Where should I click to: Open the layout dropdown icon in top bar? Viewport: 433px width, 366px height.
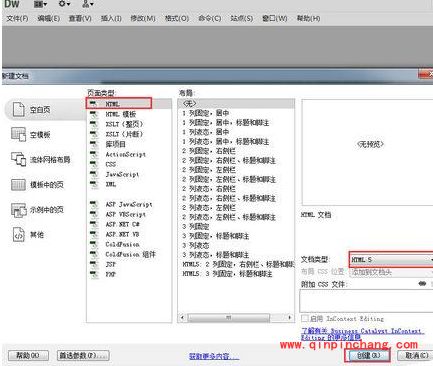click(x=40, y=4)
